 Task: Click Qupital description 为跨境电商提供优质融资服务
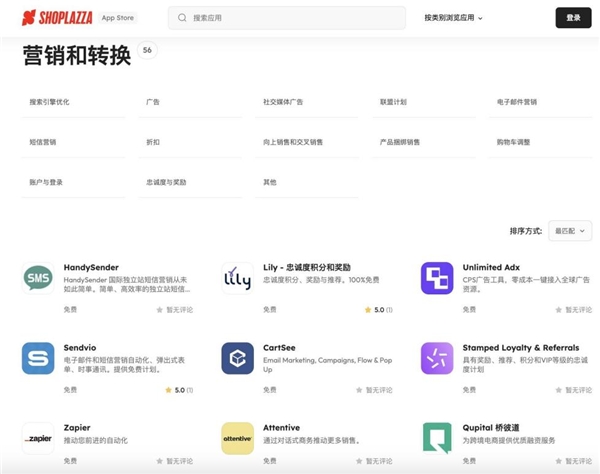click(509, 440)
